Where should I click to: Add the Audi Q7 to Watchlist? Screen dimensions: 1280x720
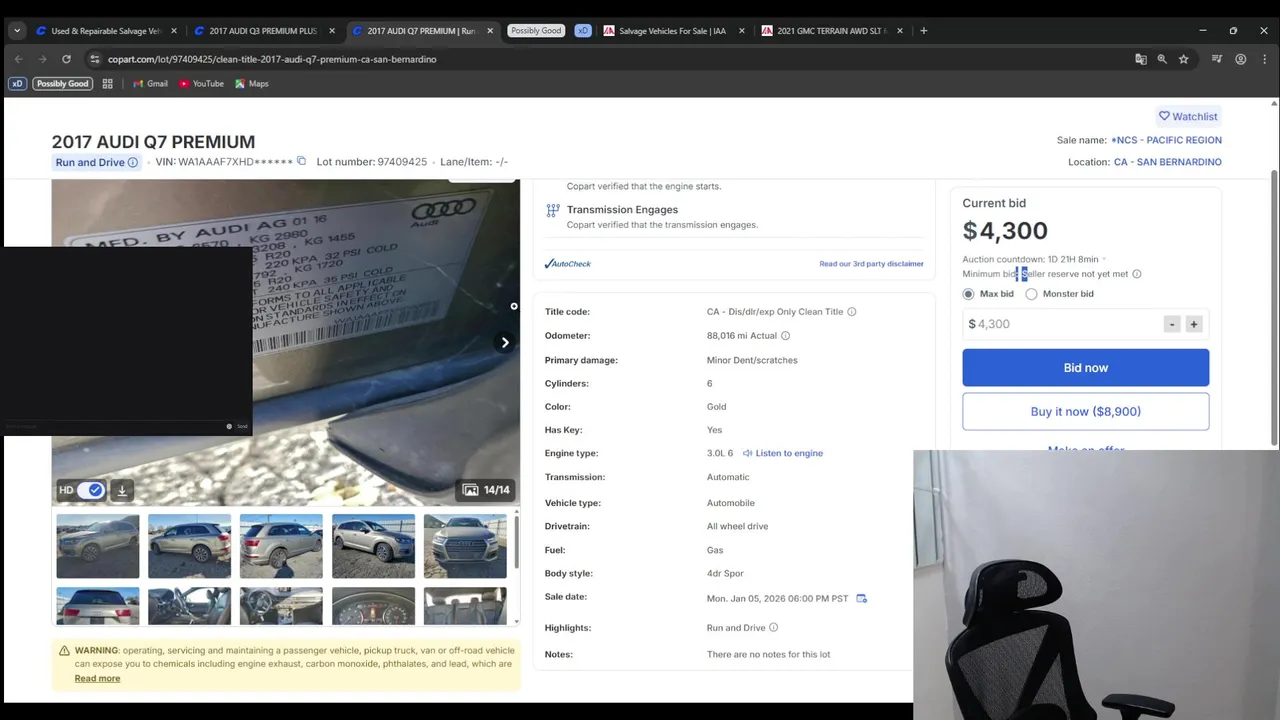(1188, 116)
